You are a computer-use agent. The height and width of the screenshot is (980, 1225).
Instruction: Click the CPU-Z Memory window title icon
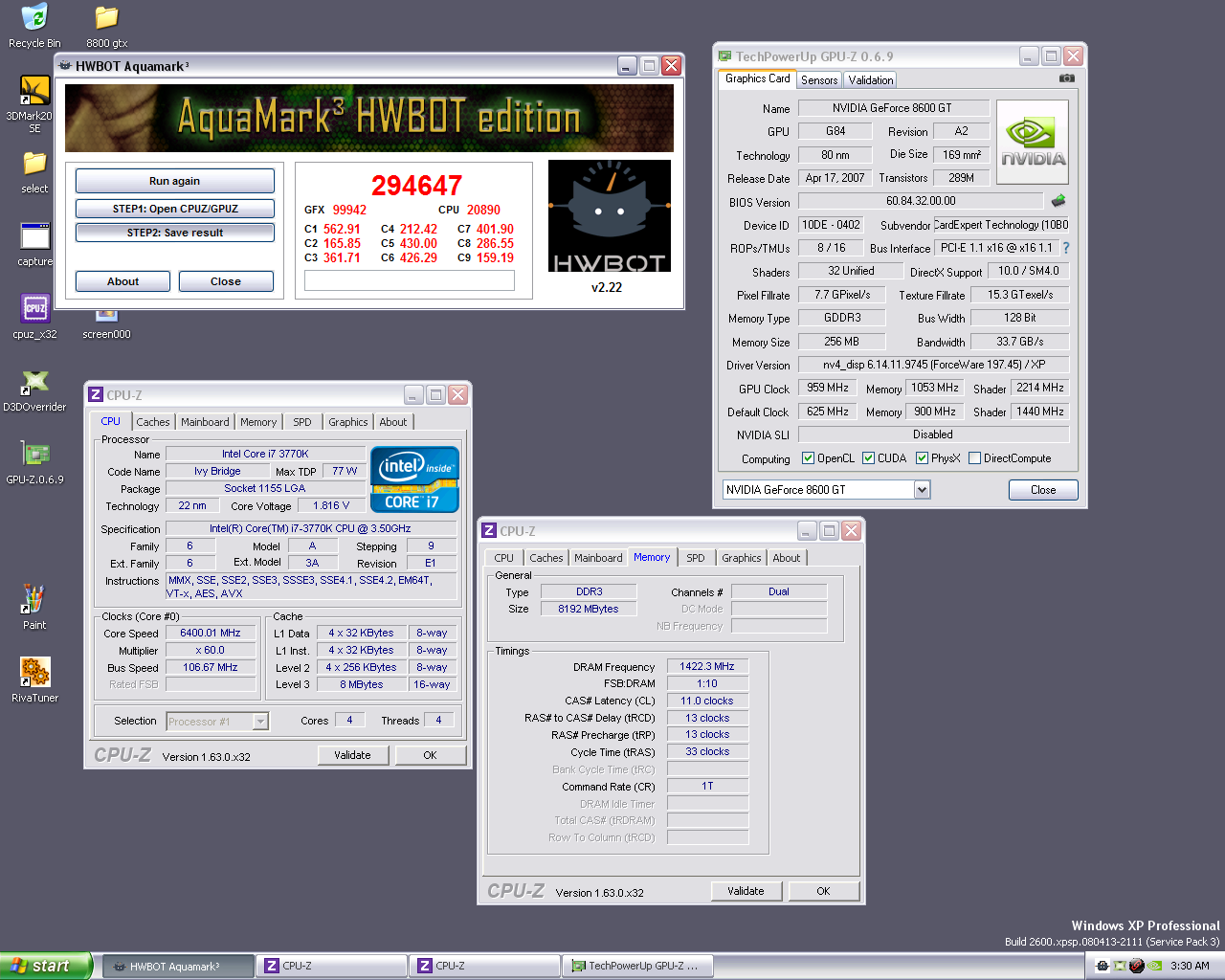tap(489, 531)
